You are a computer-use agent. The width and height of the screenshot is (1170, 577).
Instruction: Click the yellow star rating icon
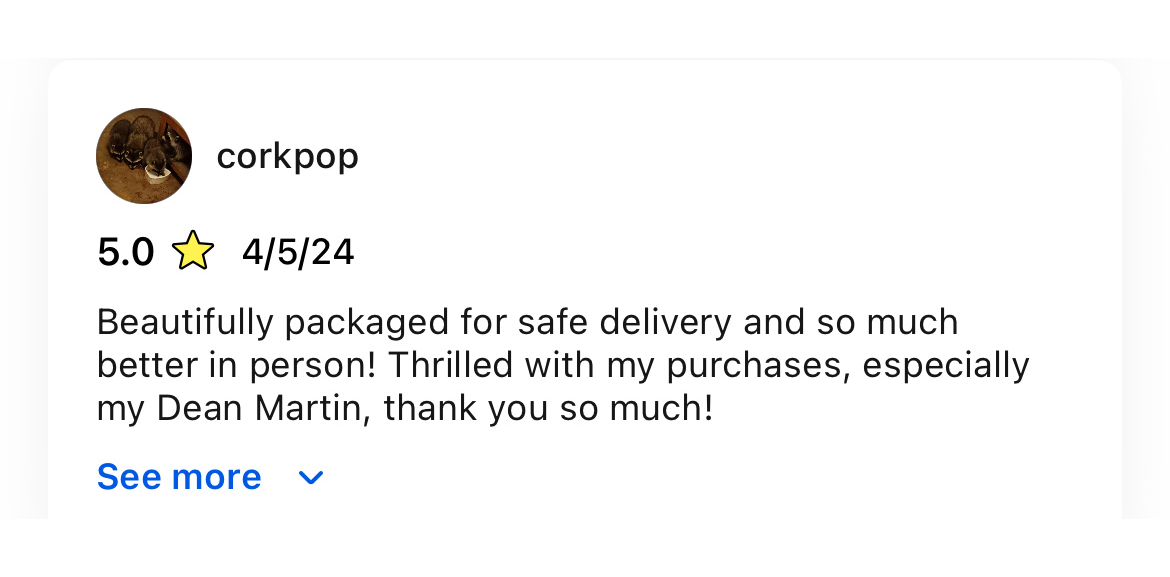coord(193,252)
